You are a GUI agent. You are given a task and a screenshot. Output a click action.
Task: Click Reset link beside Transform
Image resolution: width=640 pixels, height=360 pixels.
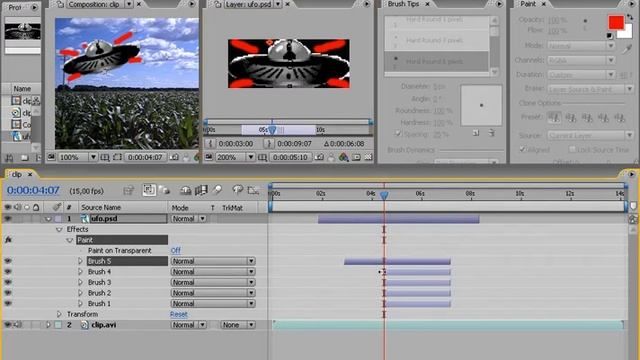(x=179, y=314)
